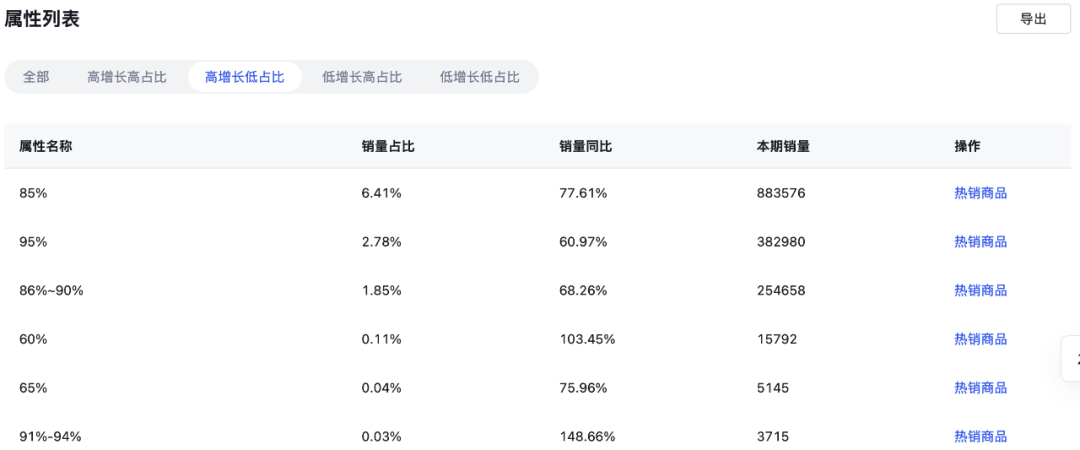Viewport: 1080px width, 450px height.
Task: Click the 103.45% year-over-year value
Action: 587,339
